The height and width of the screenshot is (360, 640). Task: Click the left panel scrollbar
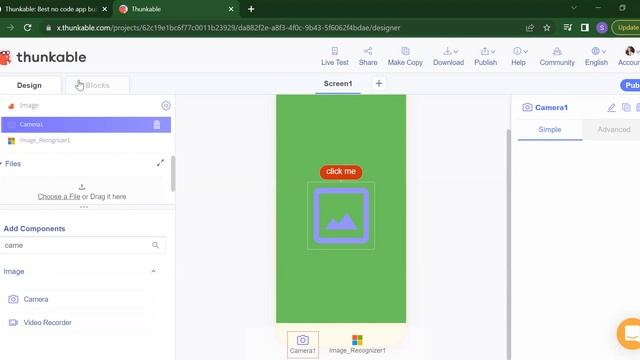[x=173, y=173]
